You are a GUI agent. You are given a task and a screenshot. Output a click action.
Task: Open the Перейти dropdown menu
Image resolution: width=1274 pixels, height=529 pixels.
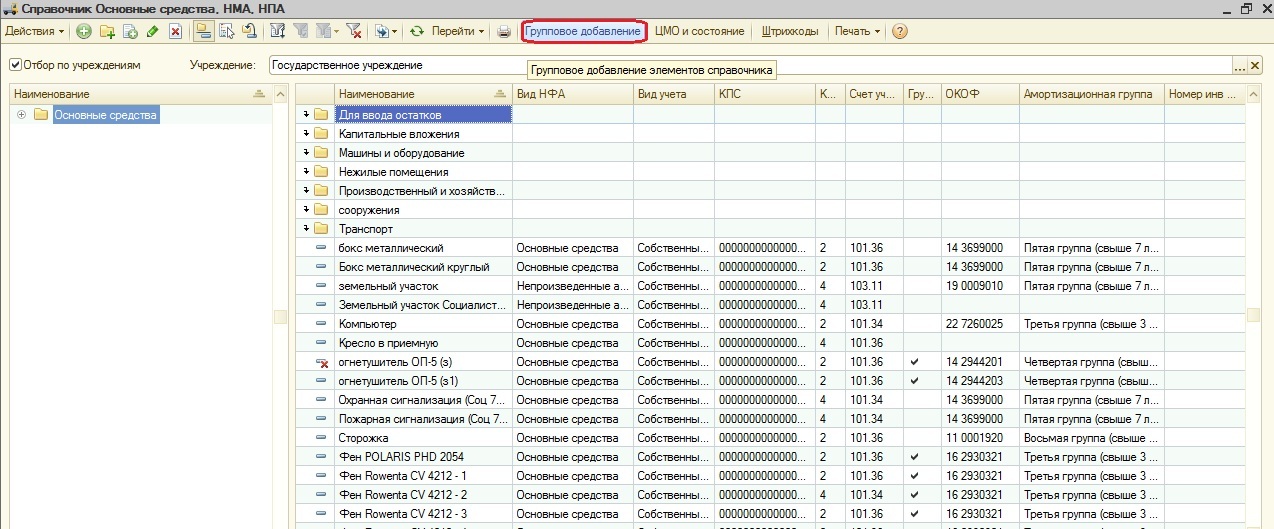click(458, 31)
